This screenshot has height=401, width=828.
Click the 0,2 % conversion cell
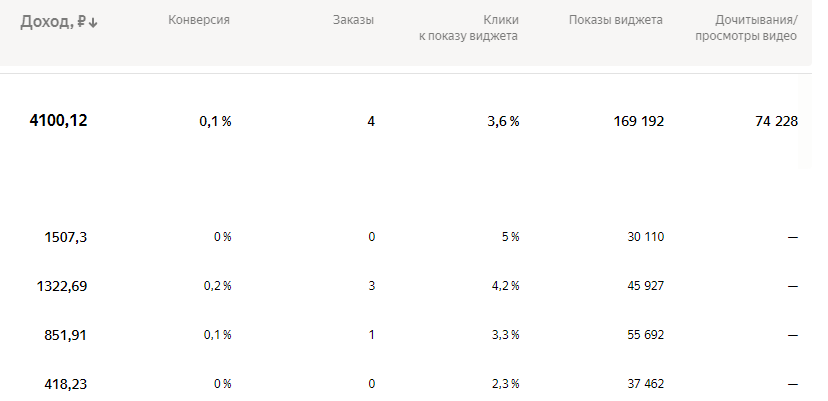point(218,286)
